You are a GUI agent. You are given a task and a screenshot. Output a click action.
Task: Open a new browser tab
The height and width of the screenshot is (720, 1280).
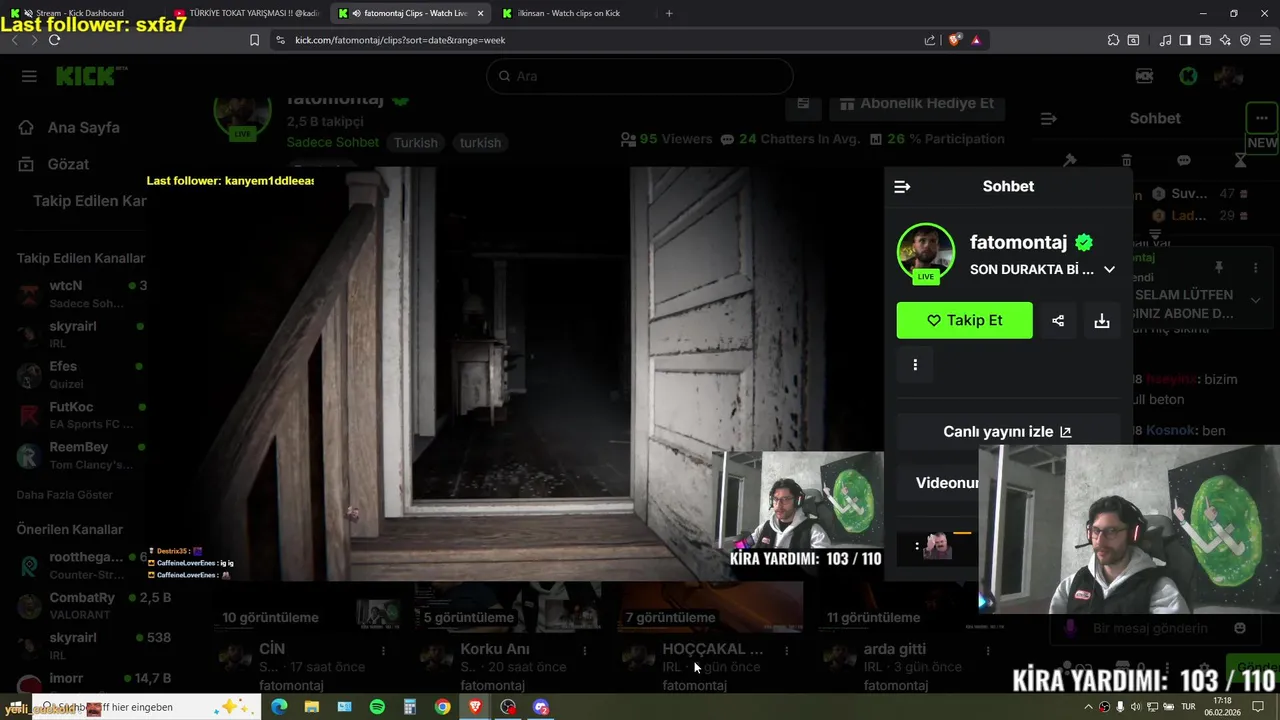coord(669,13)
